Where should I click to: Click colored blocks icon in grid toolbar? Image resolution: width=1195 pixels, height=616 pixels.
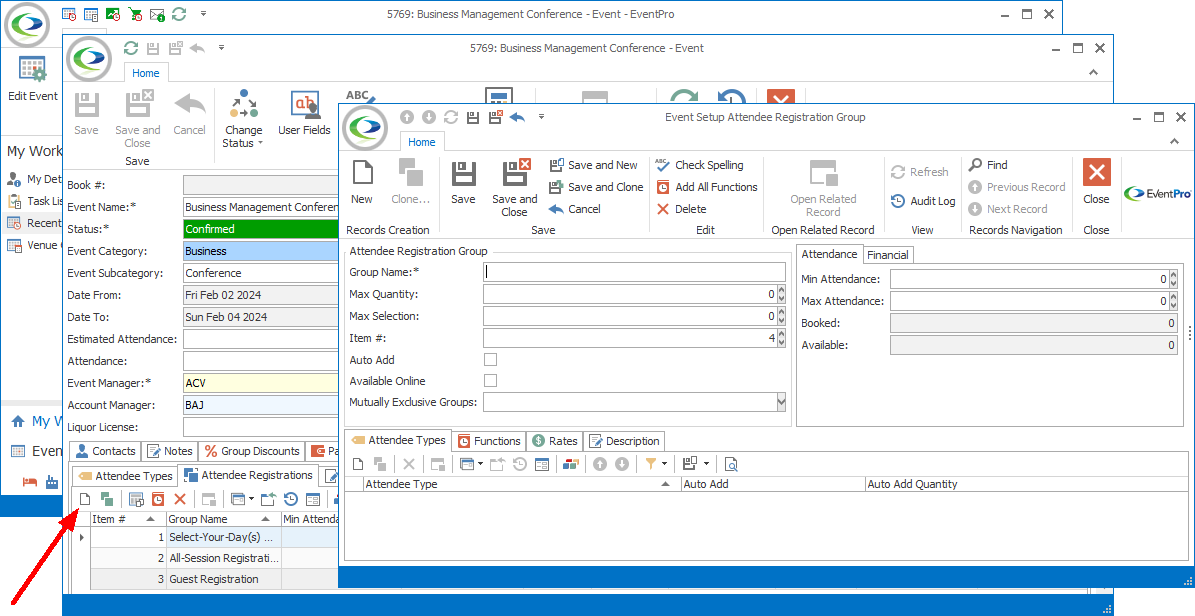pyautogui.click(x=571, y=464)
